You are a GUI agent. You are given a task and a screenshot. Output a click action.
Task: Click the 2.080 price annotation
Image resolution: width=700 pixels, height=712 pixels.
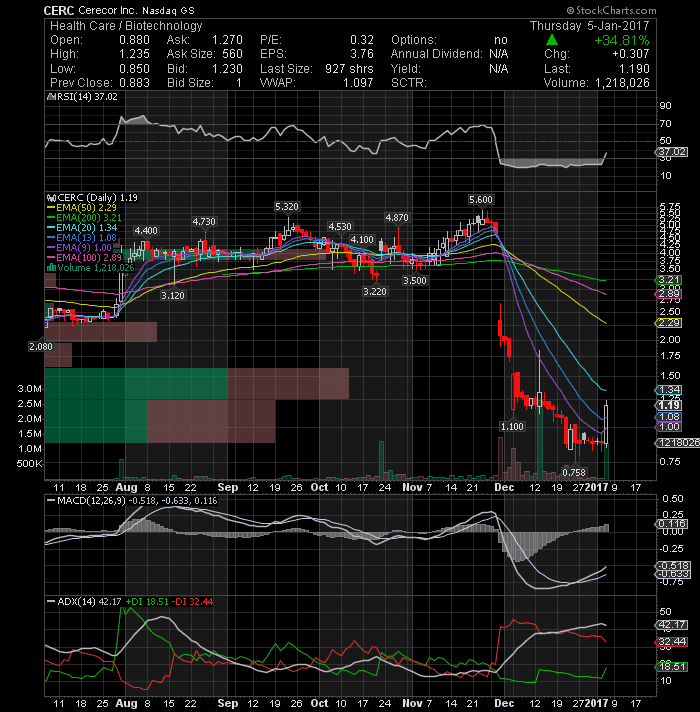coord(41,347)
